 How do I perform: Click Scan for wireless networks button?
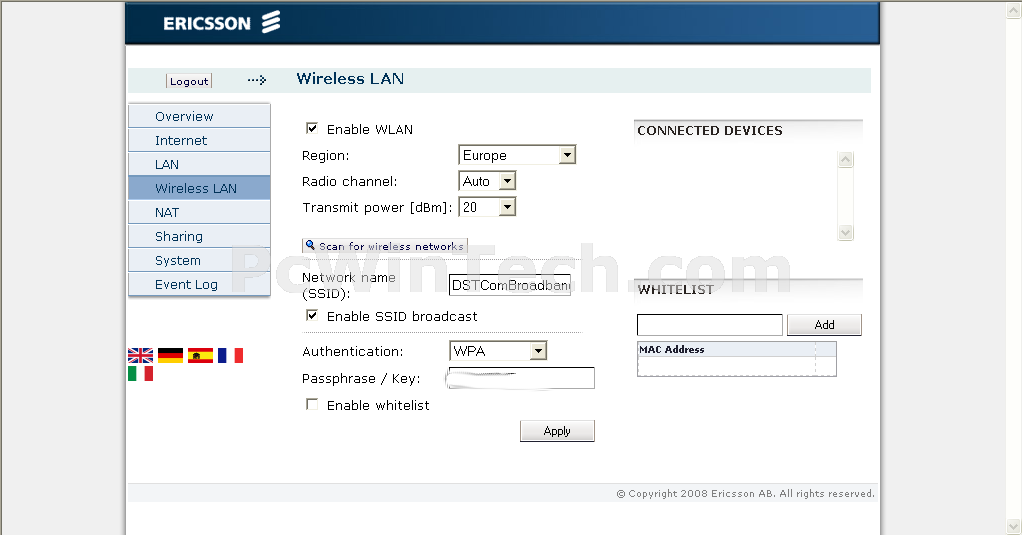(385, 246)
